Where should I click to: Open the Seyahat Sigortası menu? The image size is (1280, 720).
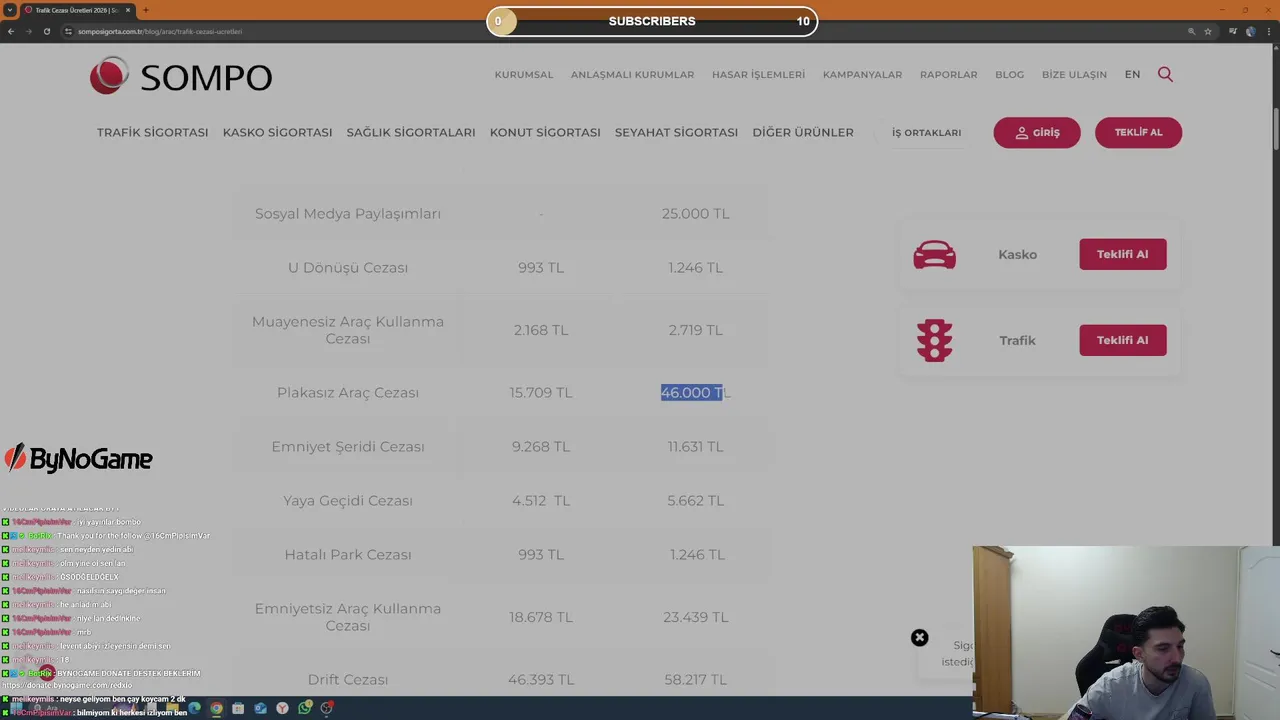coord(676,132)
